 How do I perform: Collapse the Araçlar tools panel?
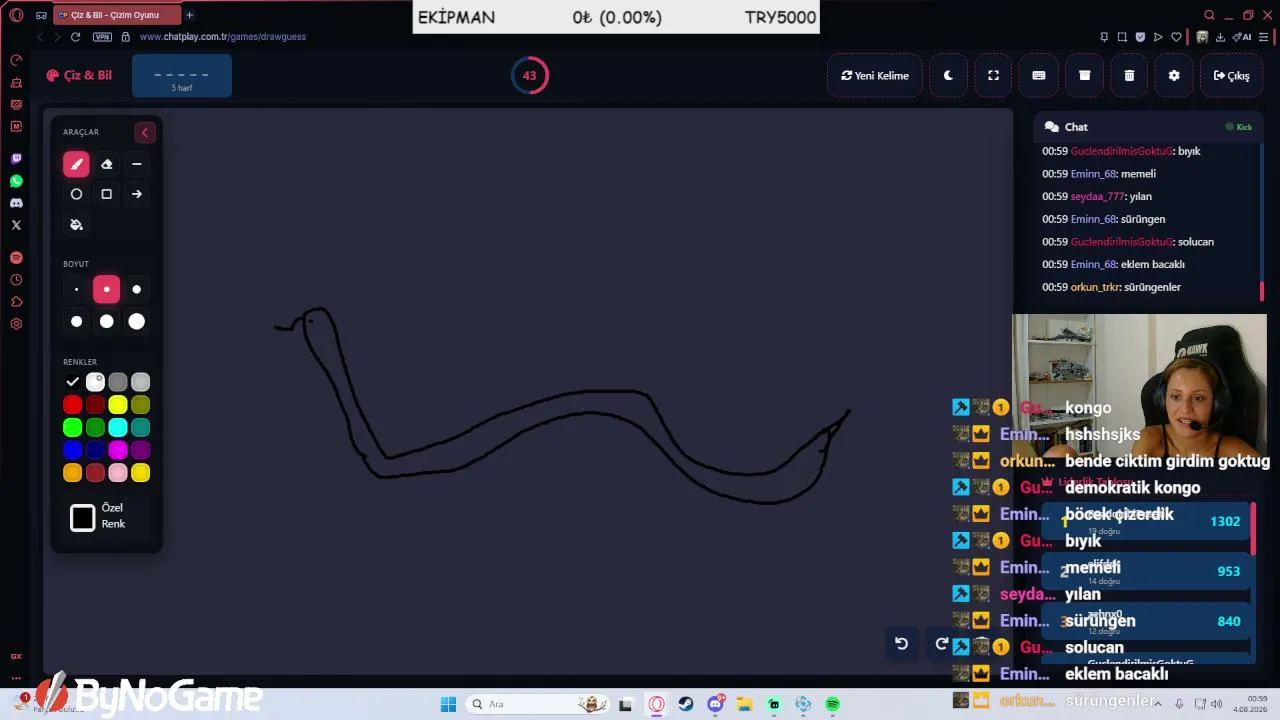[x=144, y=132]
